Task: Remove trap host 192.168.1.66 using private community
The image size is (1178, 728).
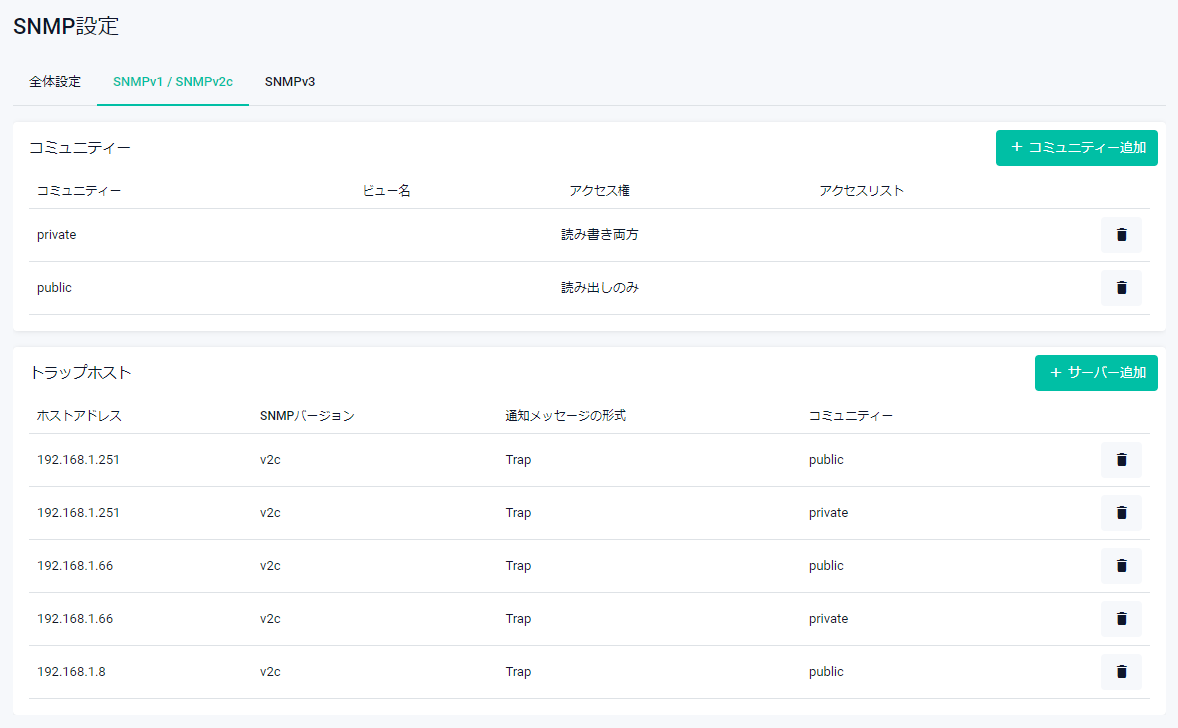Action: [1121, 619]
